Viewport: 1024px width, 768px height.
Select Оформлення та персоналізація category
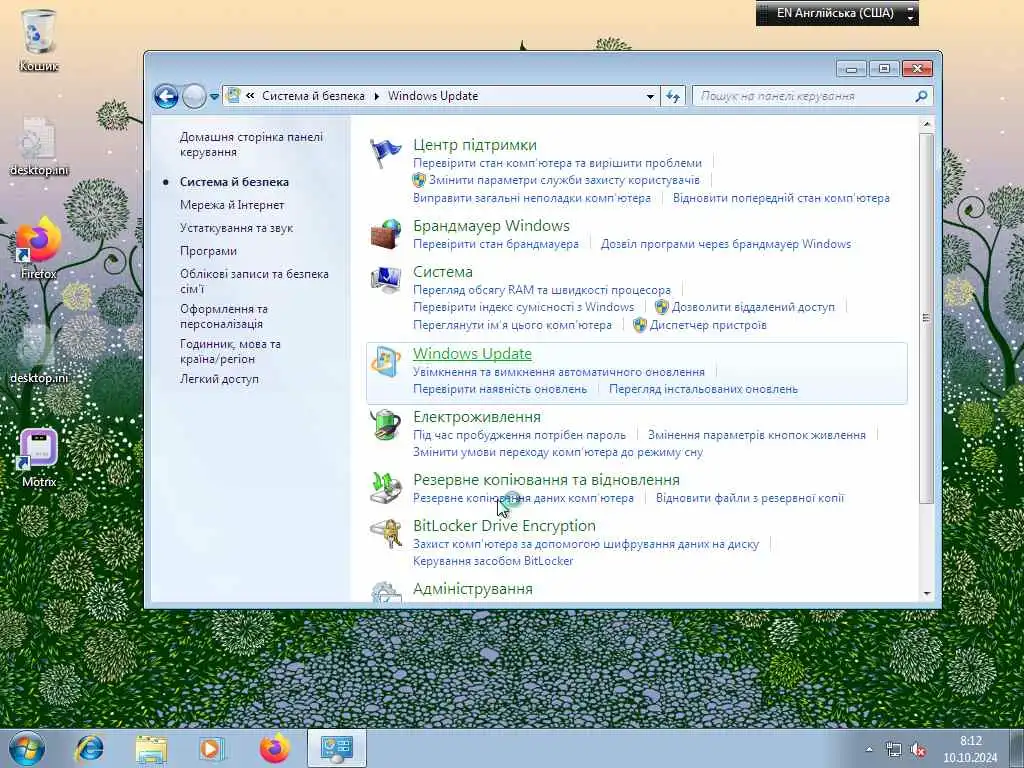click(x=224, y=316)
